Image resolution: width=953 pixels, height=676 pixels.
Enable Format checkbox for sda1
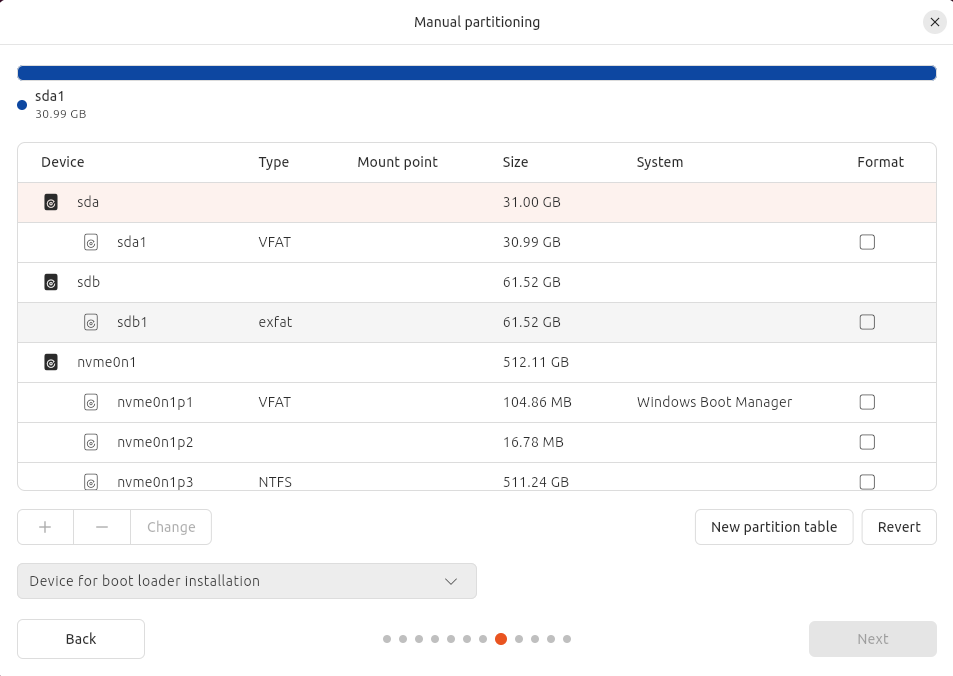click(867, 242)
